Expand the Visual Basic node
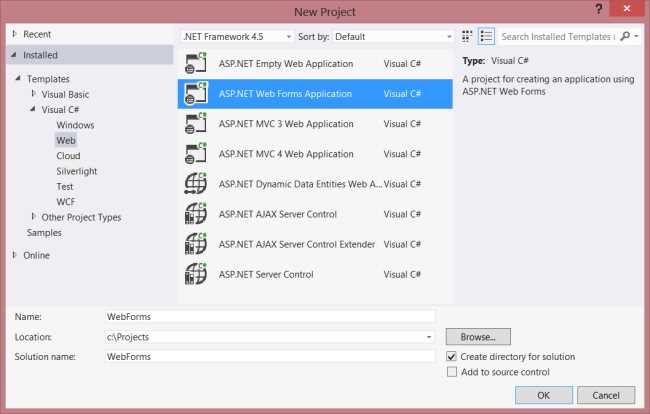Screen dimensions: 650x414 34,94
